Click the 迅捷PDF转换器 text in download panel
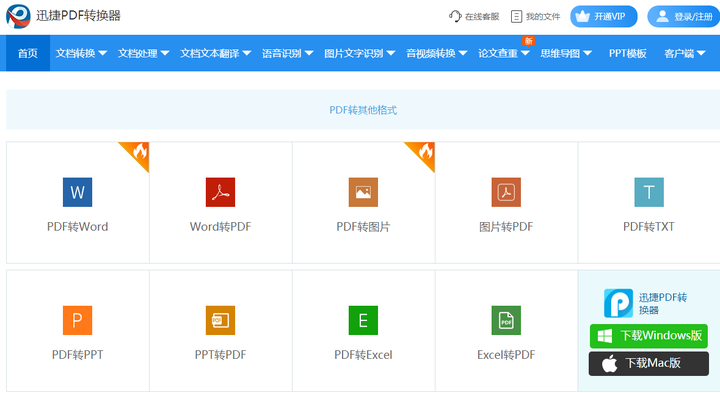This screenshot has height=393, width=720. coord(663,303)
